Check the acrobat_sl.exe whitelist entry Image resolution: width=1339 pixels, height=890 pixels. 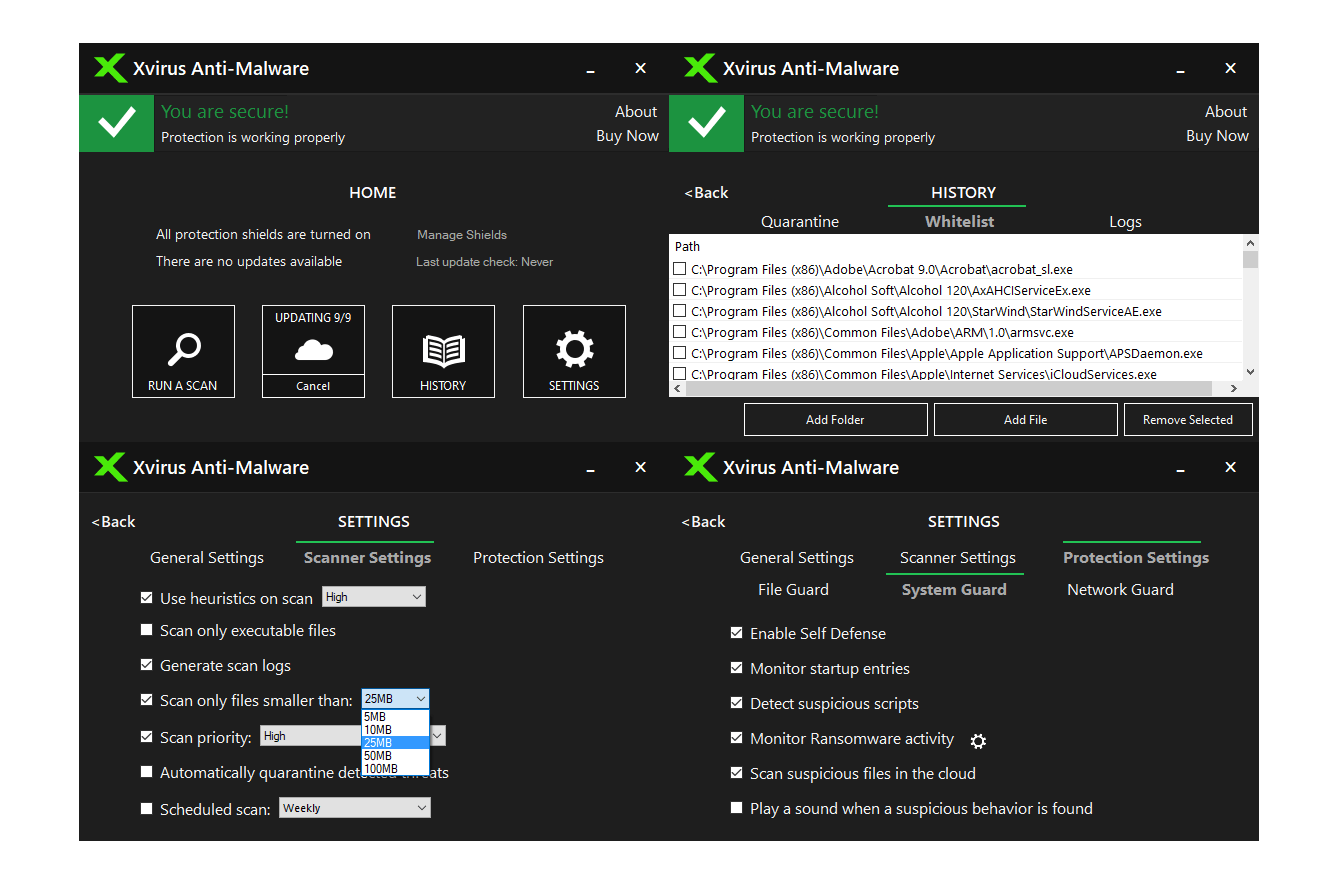(x=680, y=269)
